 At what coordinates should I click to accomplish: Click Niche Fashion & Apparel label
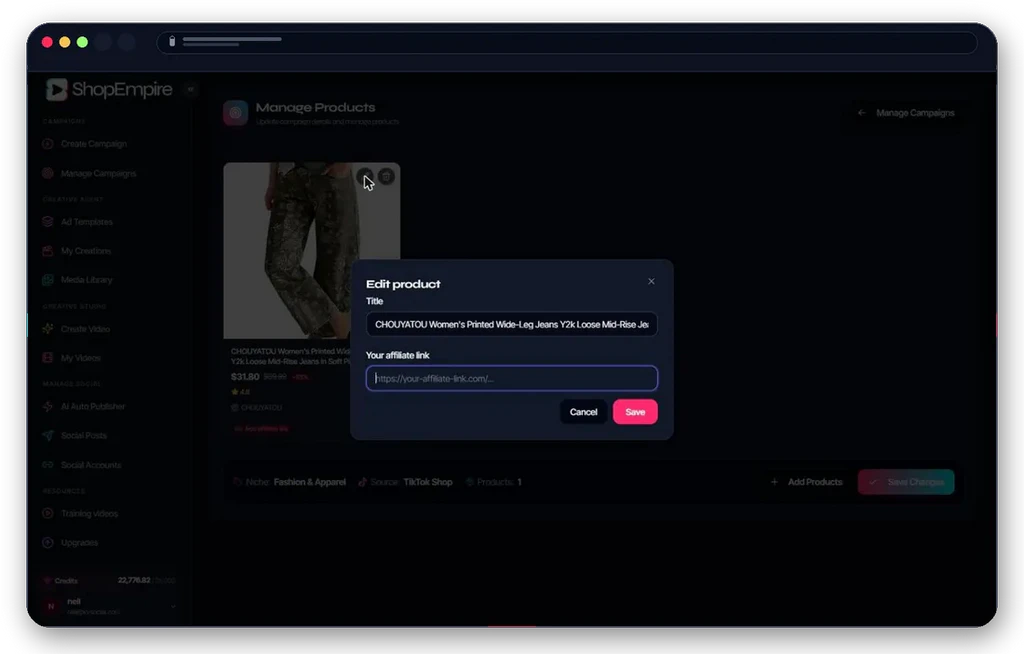pos(289,482)
